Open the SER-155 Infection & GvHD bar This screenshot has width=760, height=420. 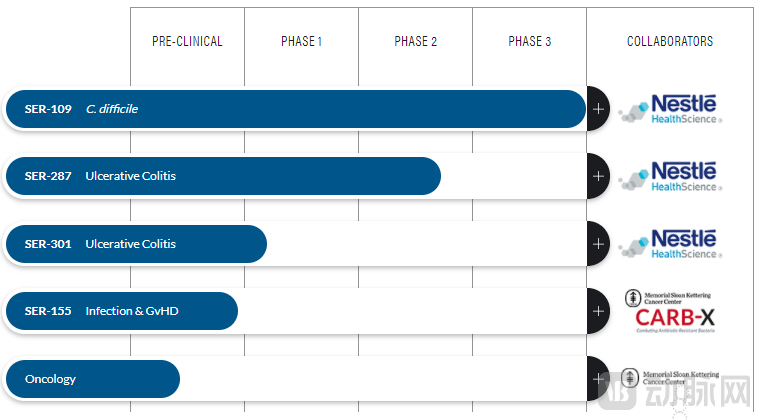121,311
